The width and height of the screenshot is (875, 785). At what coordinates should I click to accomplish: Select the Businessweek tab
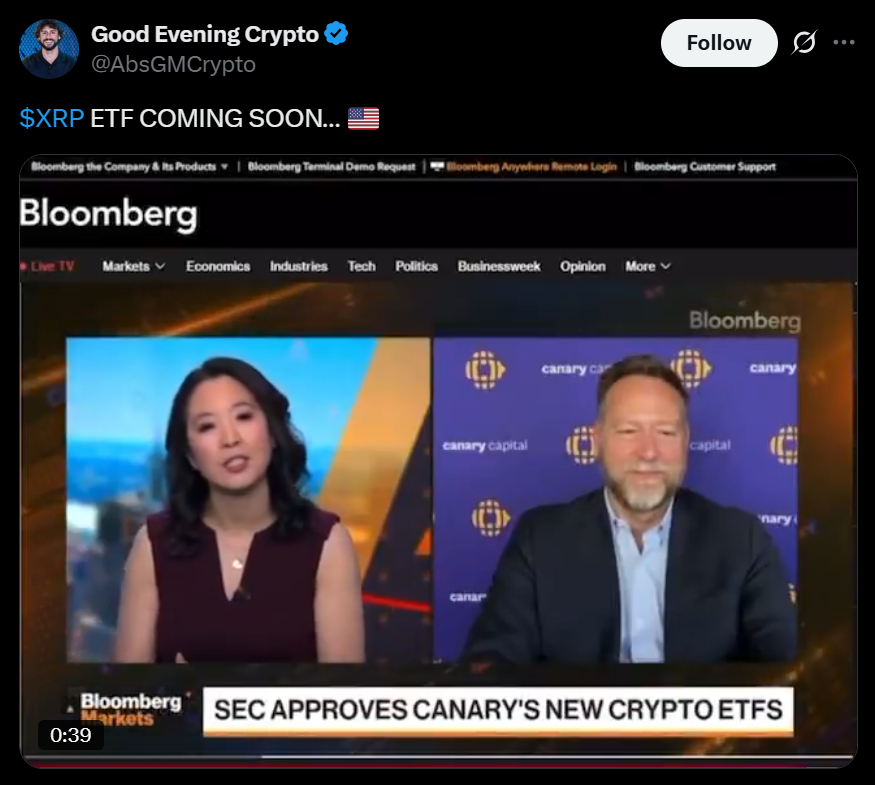499,266
